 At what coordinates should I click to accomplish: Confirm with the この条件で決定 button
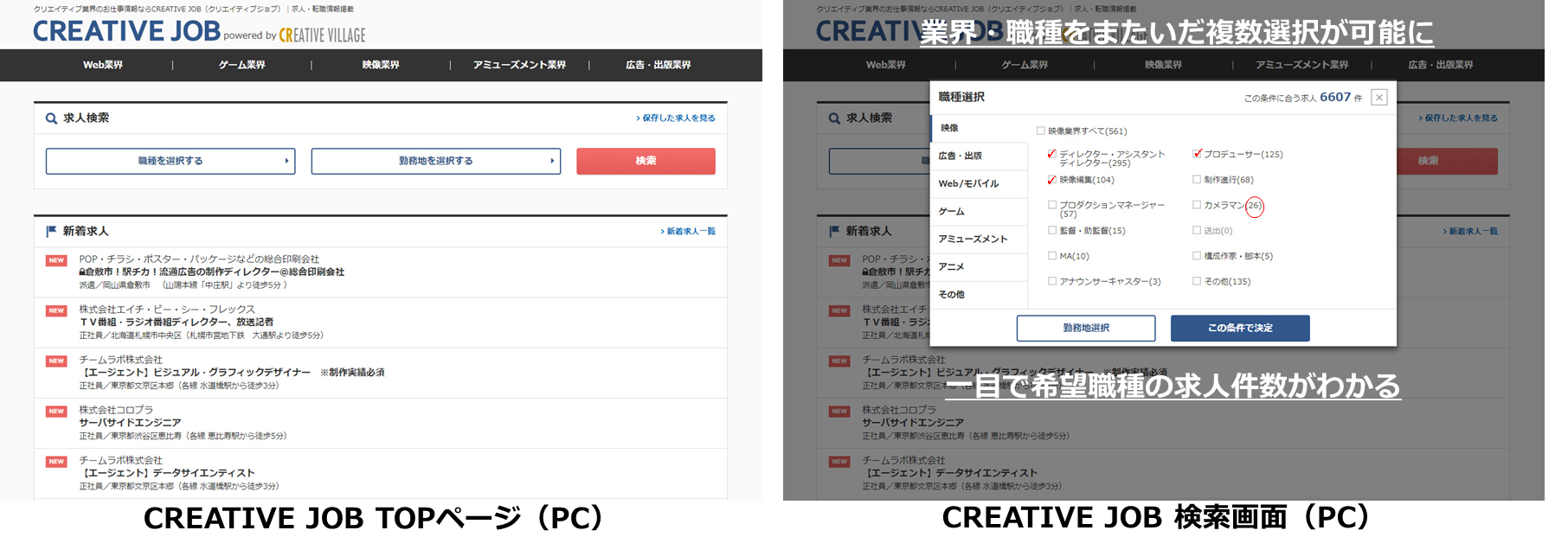pos(1240,328)
